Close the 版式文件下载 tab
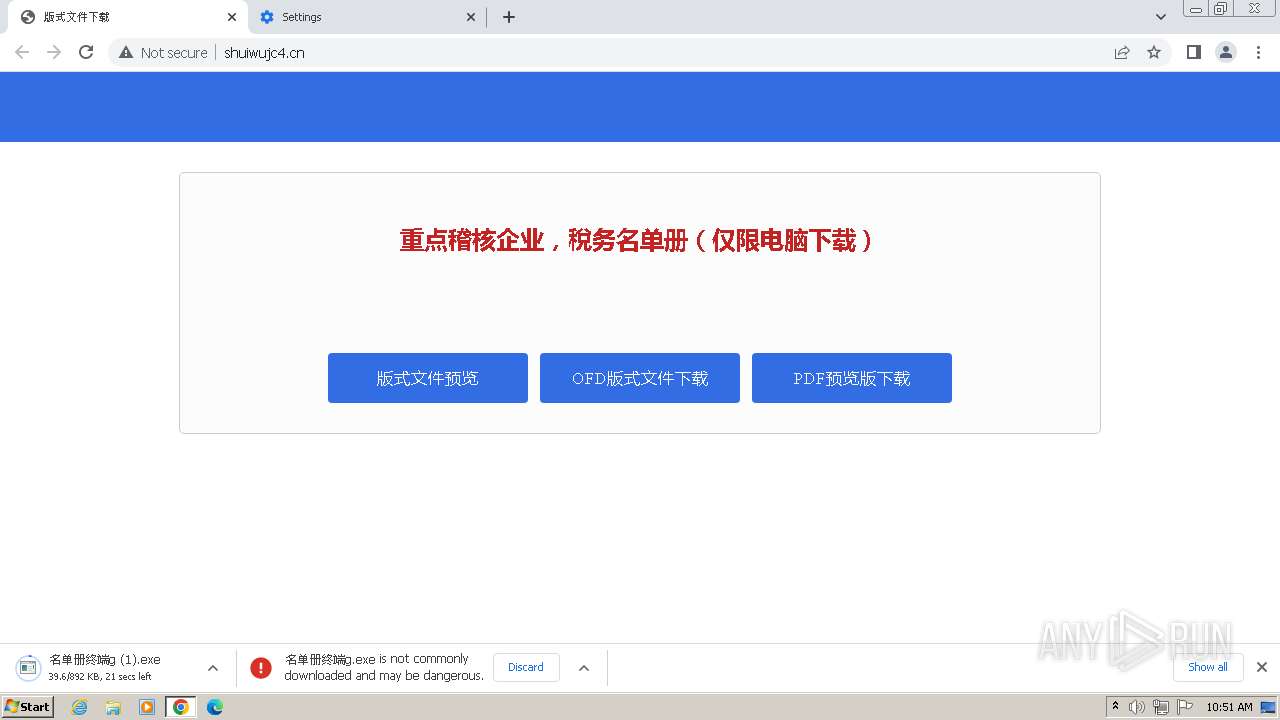This screenshot has height=720, width=1280. (232, 17)
